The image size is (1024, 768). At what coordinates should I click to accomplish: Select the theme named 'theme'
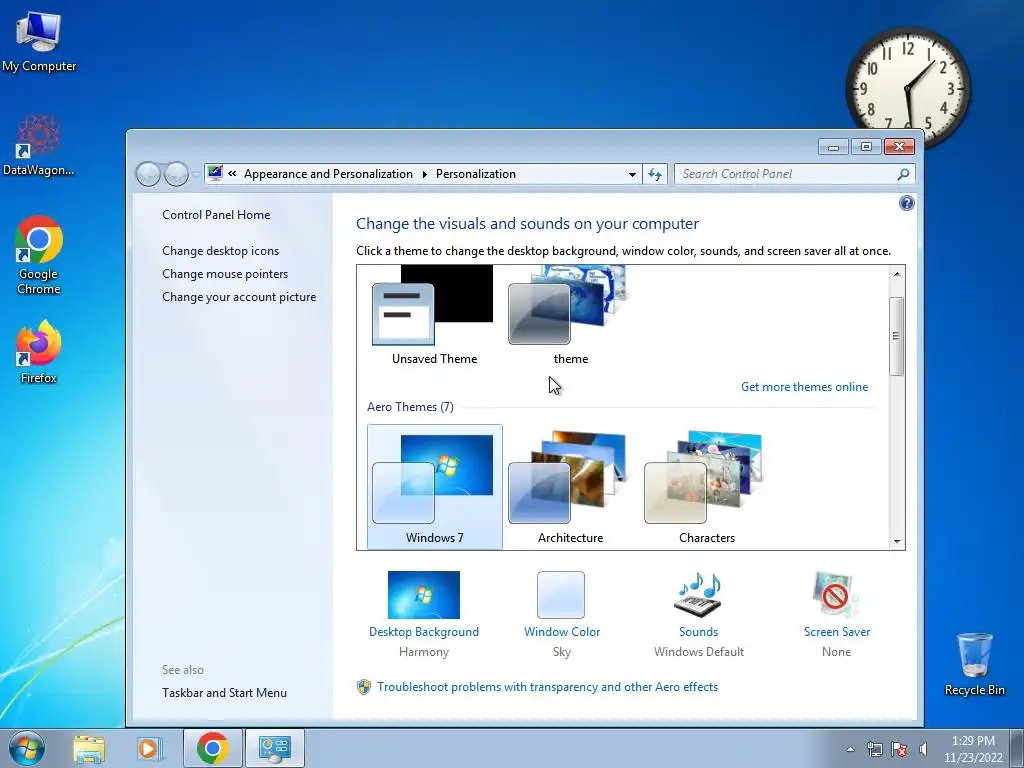coord(570,317)
